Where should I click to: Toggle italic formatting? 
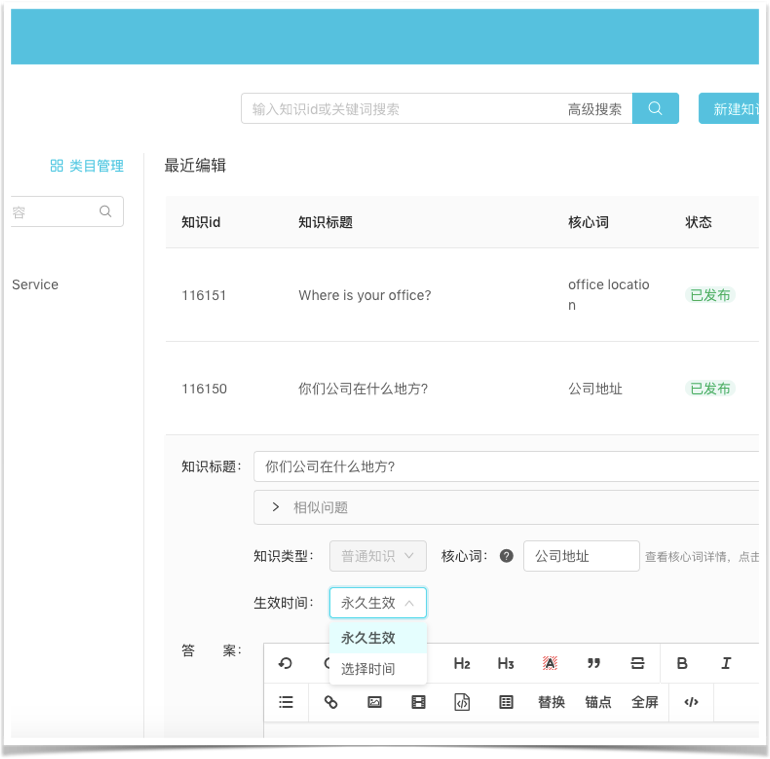[x=726, y=663]
